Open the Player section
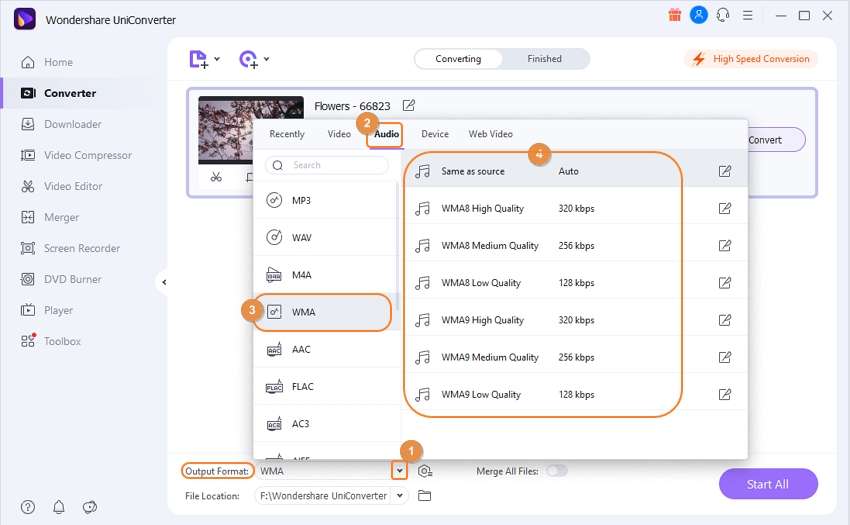The image size is (850, 525). tap(47, 310)
